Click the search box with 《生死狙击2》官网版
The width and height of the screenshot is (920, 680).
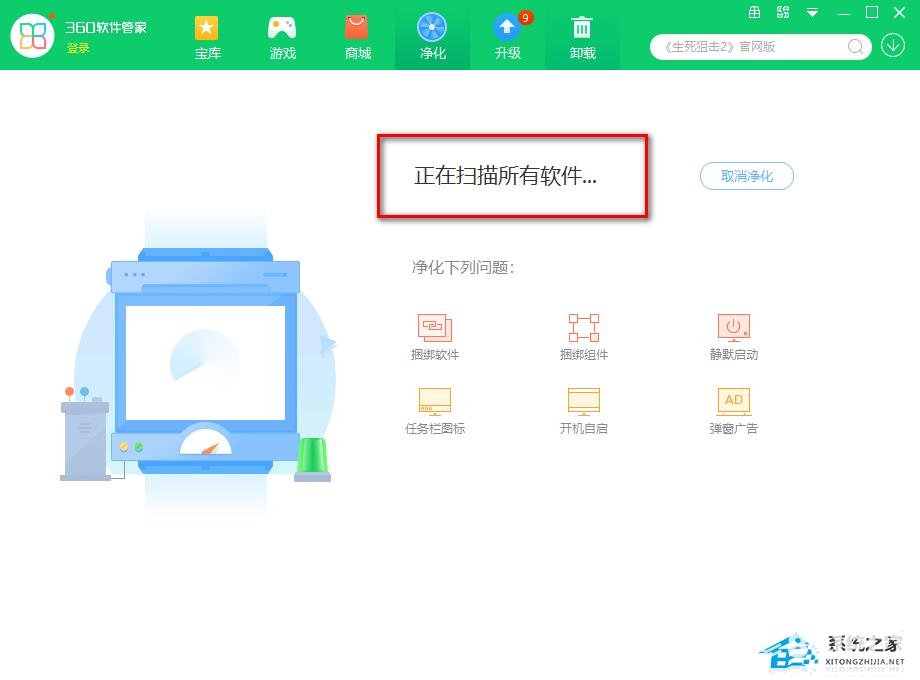751,46
